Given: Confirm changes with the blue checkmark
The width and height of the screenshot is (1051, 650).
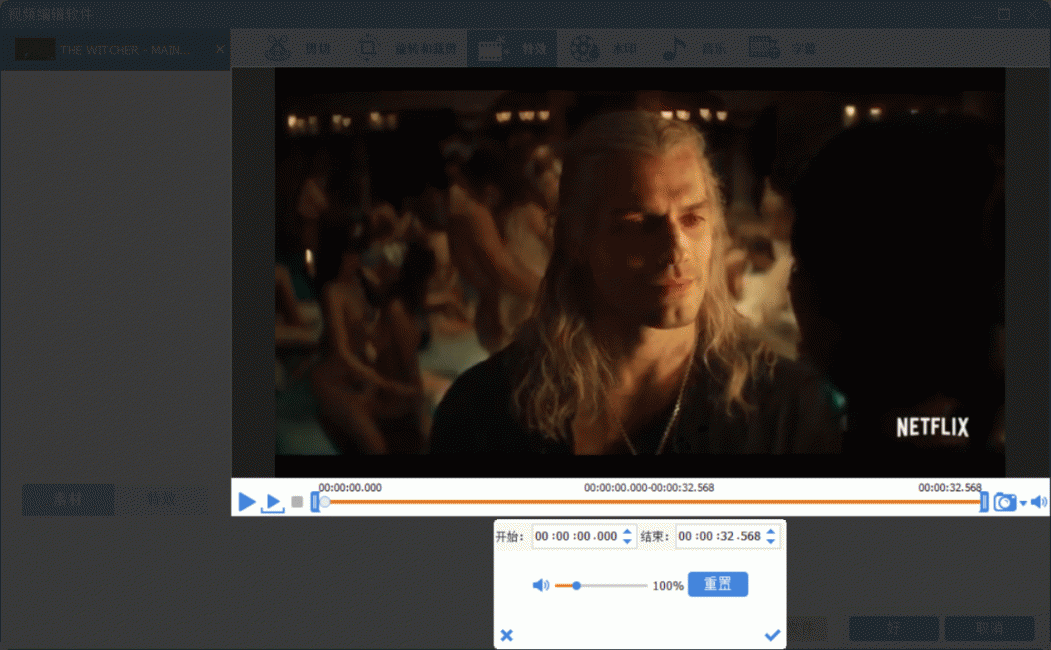Looking at the screenshot, I should [772, 635].
